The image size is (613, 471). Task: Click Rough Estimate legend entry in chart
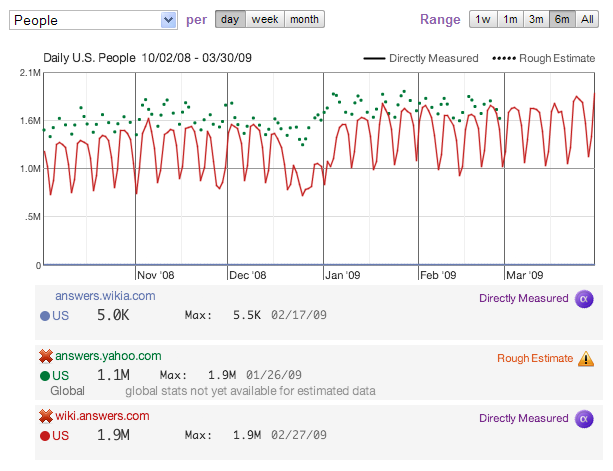click(x=544, y=58)
